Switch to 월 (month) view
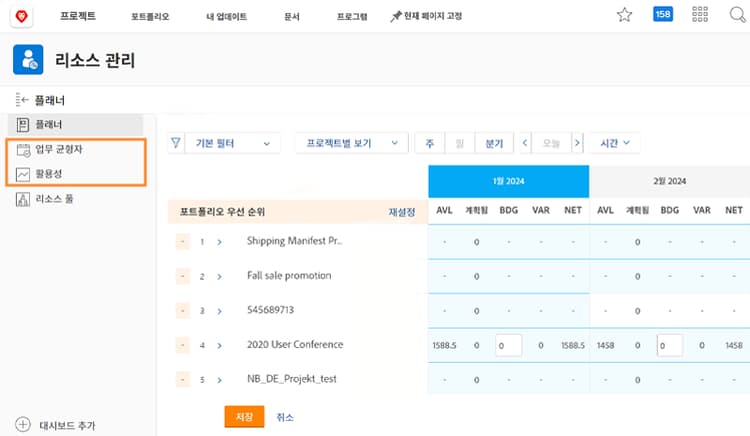The height and width of the screenshot is (436, 750). coord(460,143)
